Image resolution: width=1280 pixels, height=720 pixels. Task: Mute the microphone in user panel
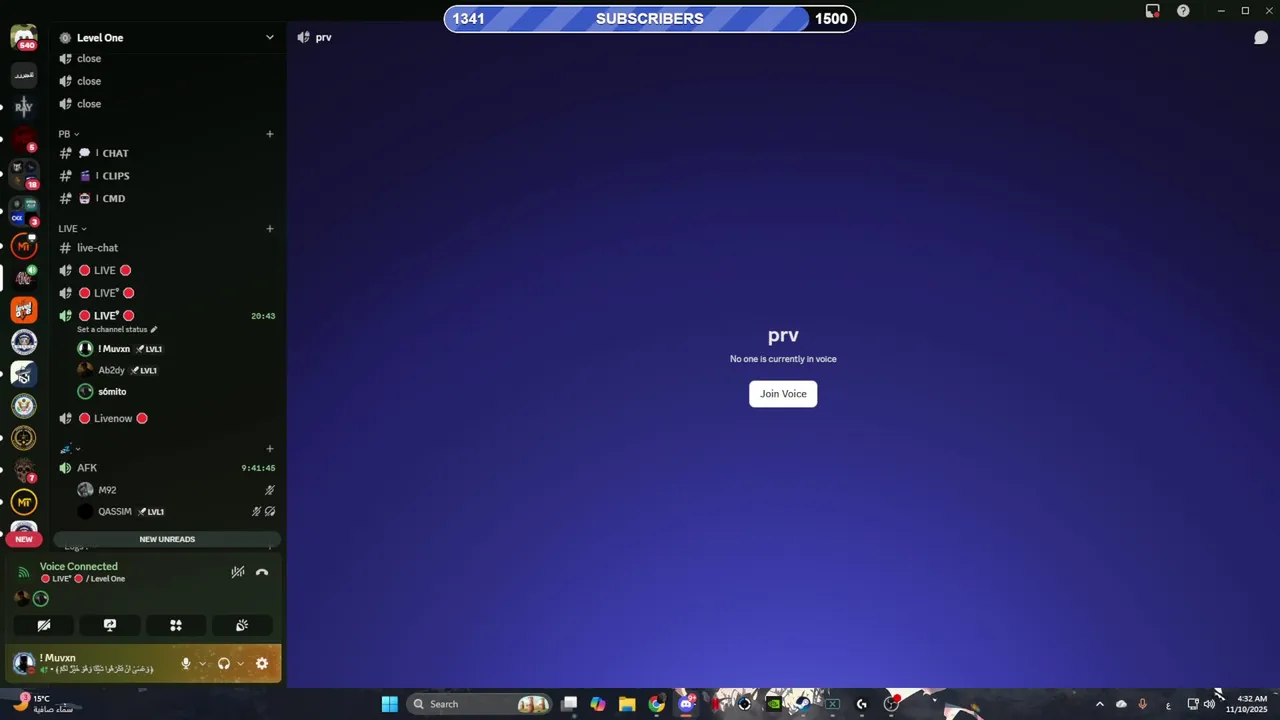tap(186, 663)
